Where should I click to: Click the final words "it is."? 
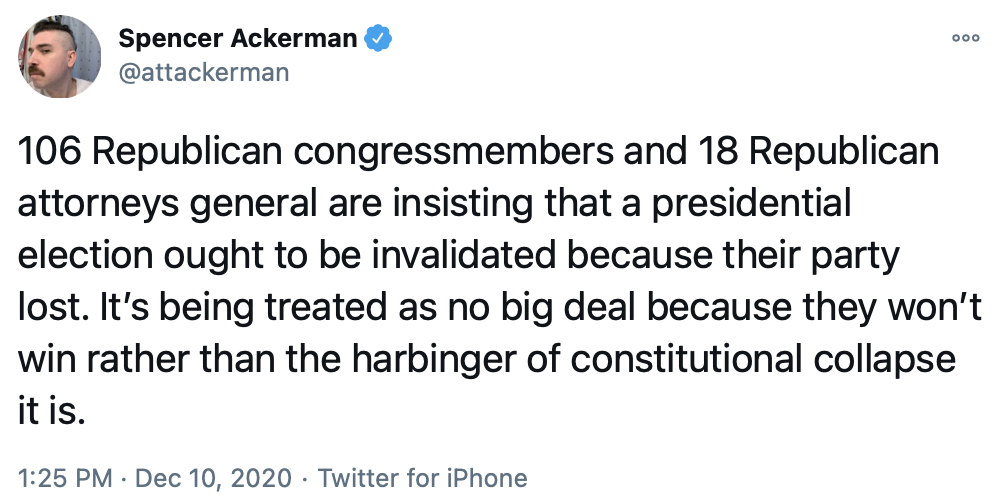[52, 412]
